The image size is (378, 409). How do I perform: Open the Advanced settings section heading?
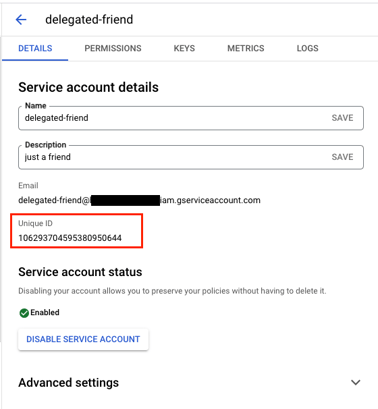[x=68, y=382]
